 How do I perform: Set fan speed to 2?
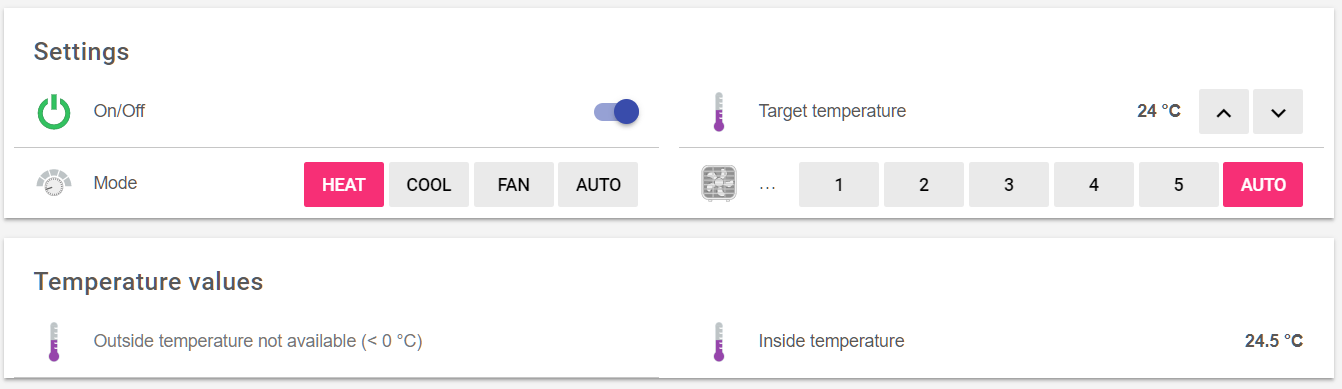pyautogui.click(x=924, y=184)
